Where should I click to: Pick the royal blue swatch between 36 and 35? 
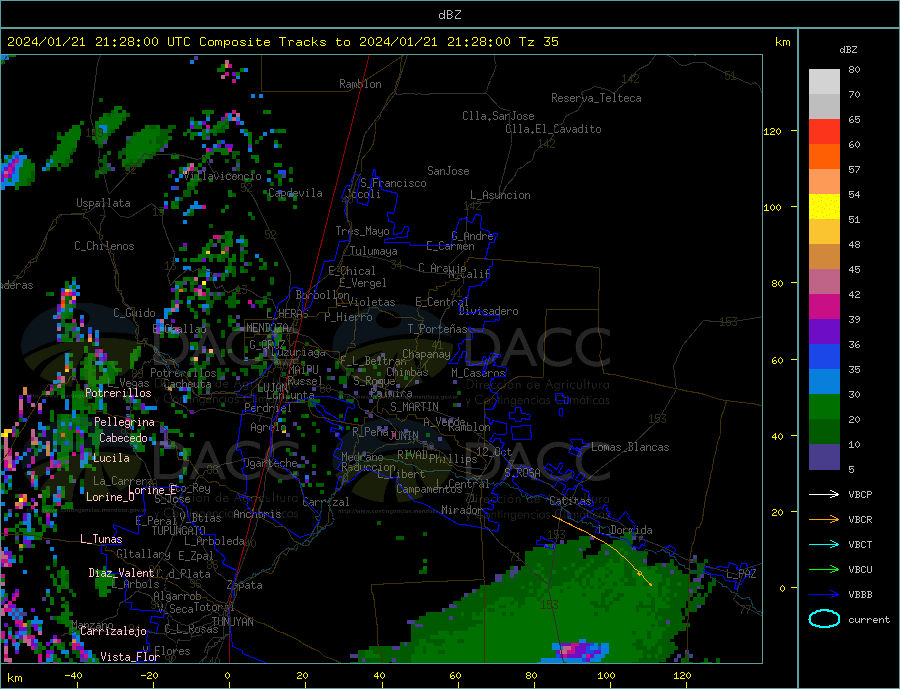(x=824, y=357)
